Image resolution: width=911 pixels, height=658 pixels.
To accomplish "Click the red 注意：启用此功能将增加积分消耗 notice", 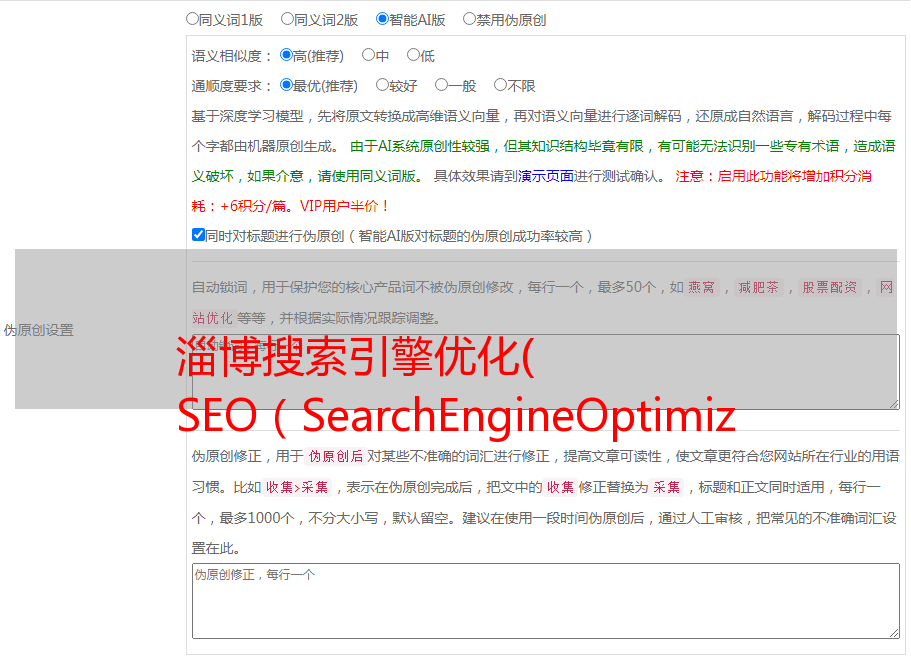I will (532, 191).
